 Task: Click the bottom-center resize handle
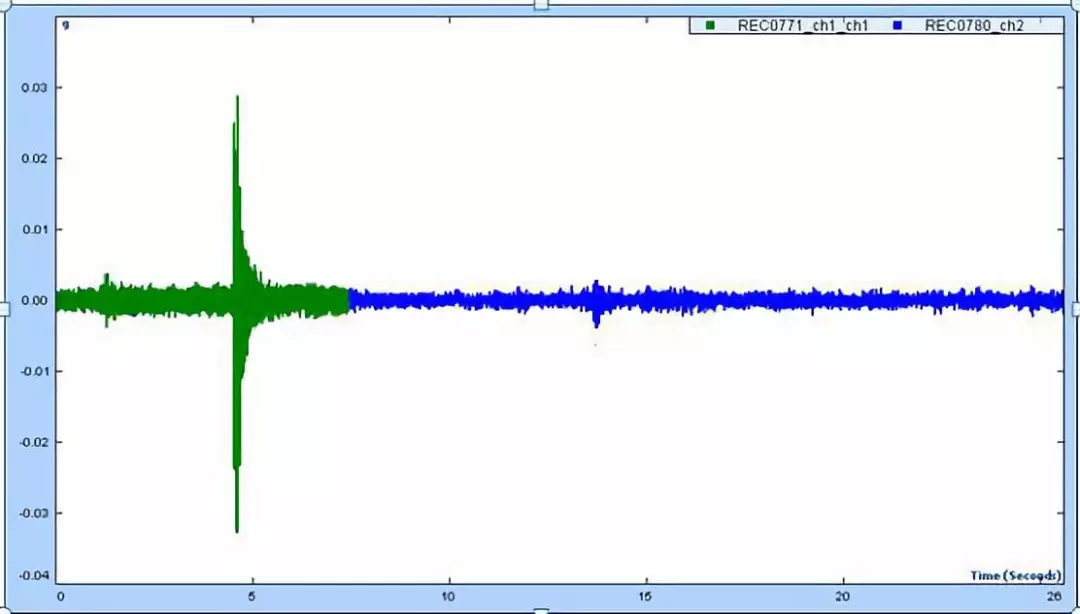coord(541,610)
